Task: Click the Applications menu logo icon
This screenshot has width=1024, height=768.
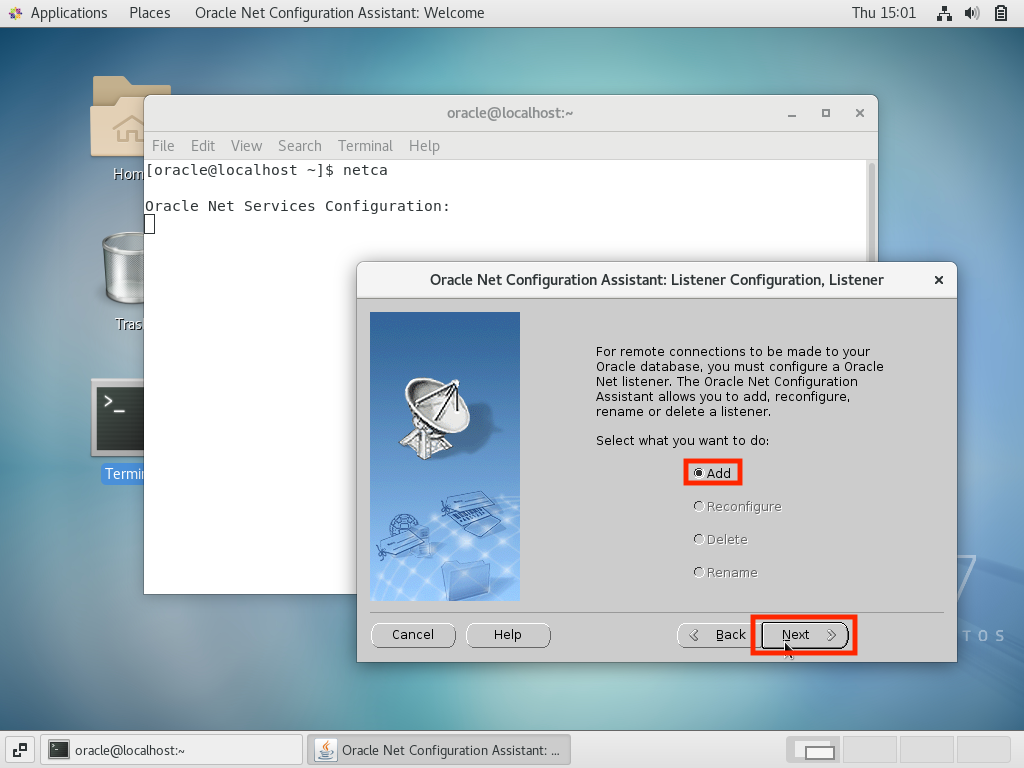Action: click(x=16, y=13)
